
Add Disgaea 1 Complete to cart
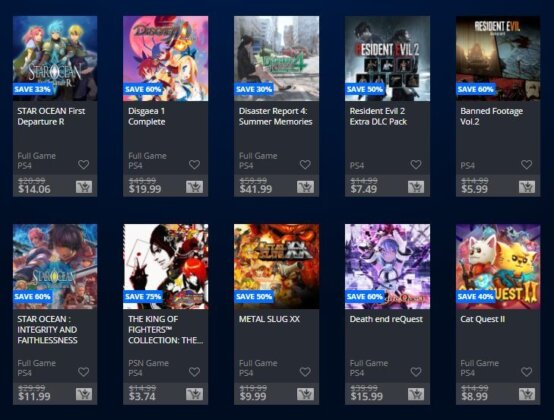click(x=195, y=187)
